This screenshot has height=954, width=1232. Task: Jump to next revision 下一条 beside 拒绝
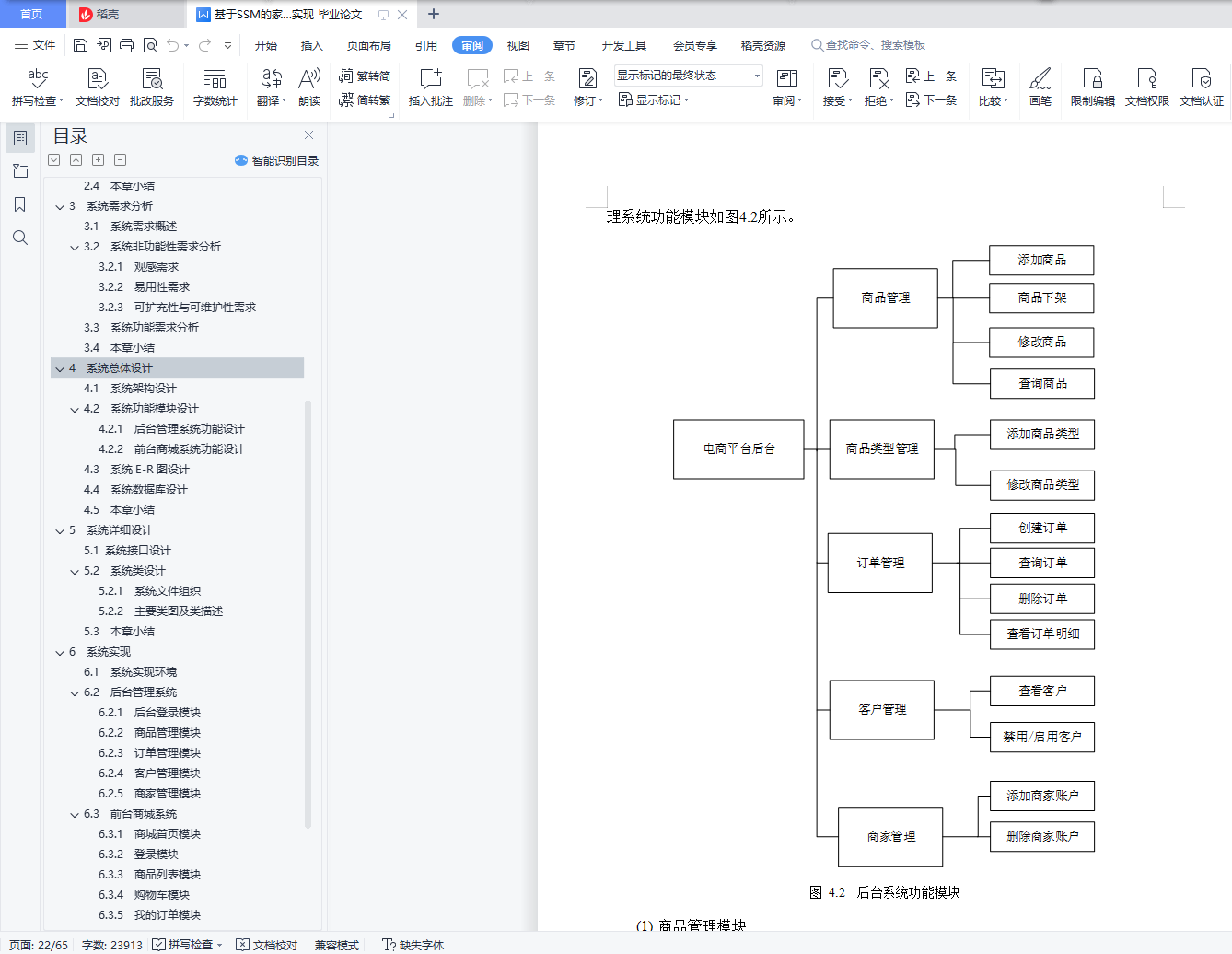(932, 99)
